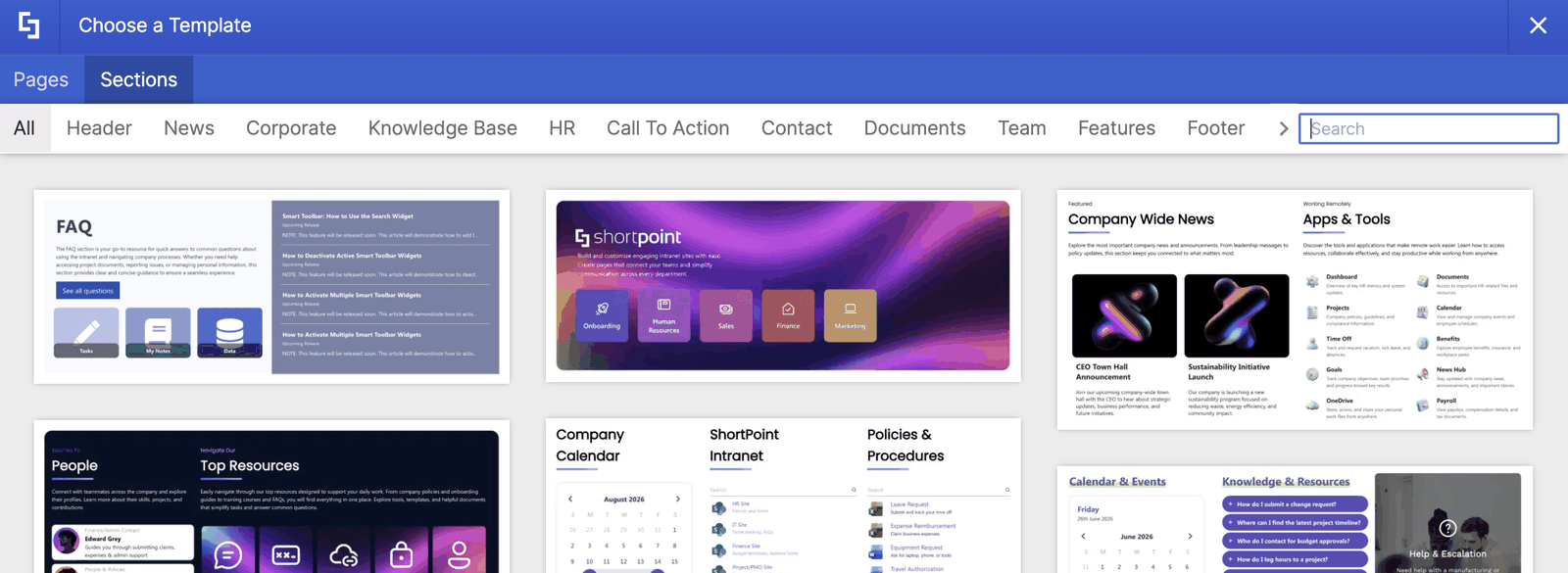This screenshot has height=573, width=1568.
Task: Filter by the Contact category
Action: pos(797,128)
